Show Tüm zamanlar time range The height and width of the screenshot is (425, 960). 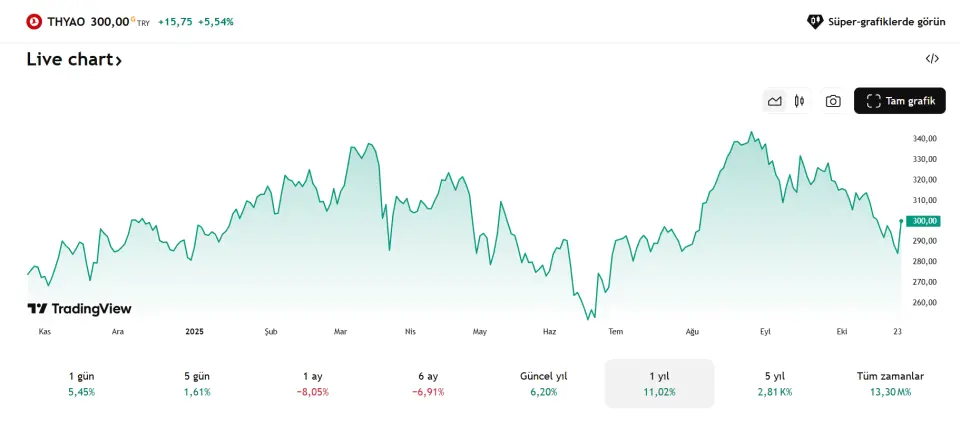pos(890,383)
